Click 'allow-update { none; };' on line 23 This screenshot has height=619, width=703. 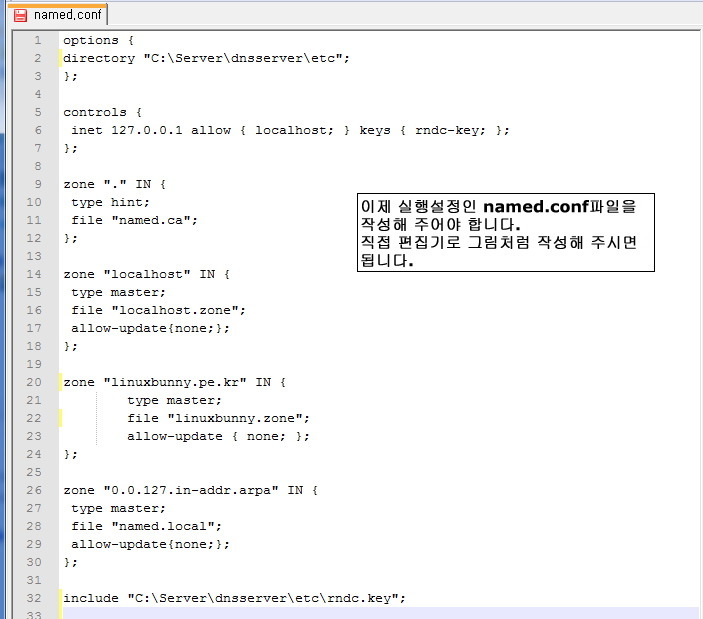218,437
